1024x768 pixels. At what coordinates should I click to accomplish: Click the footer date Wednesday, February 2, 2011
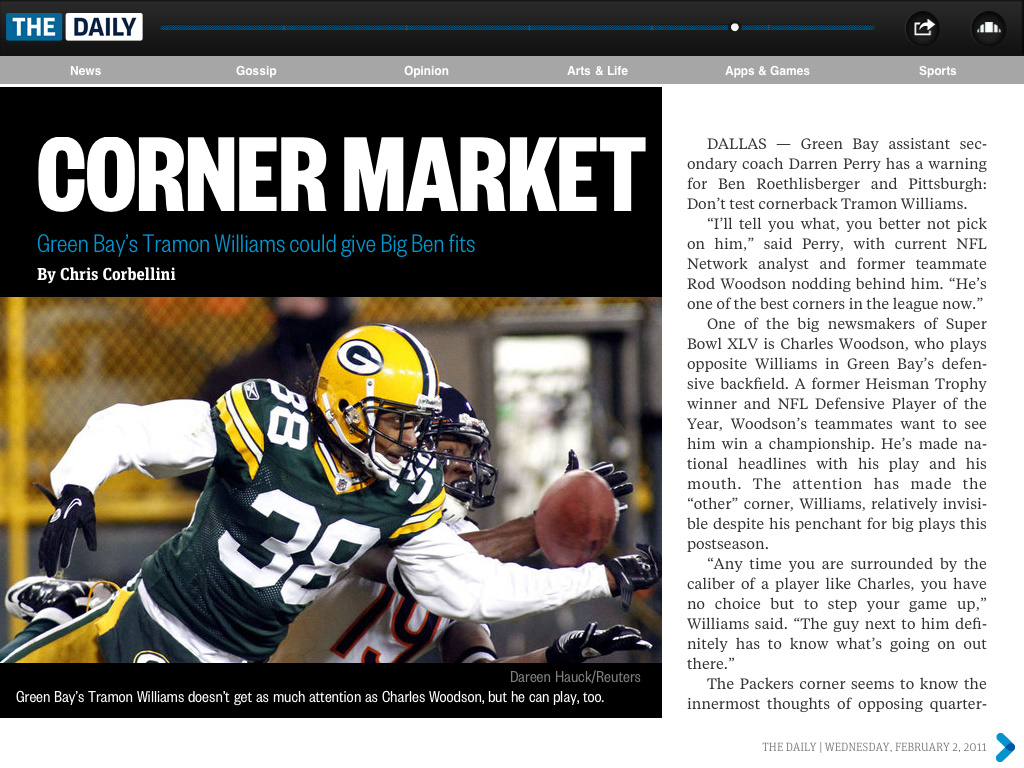[905, 747]
